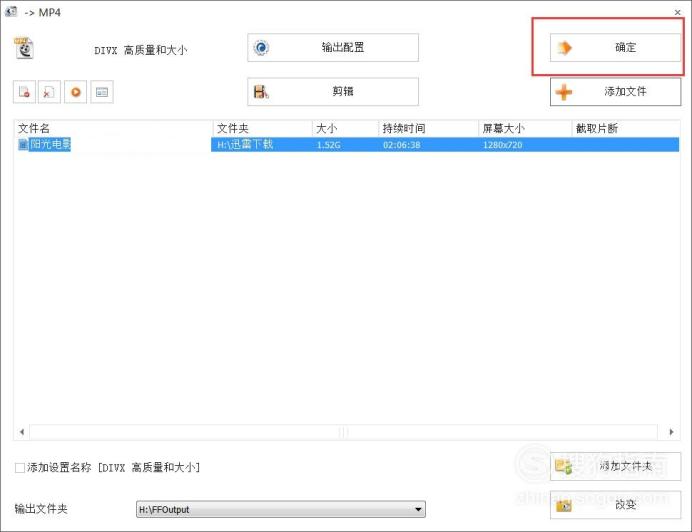Click the remove file toolbar icon
The height and width of the screenshot is (532, 692).
click(x=24, y=92)
